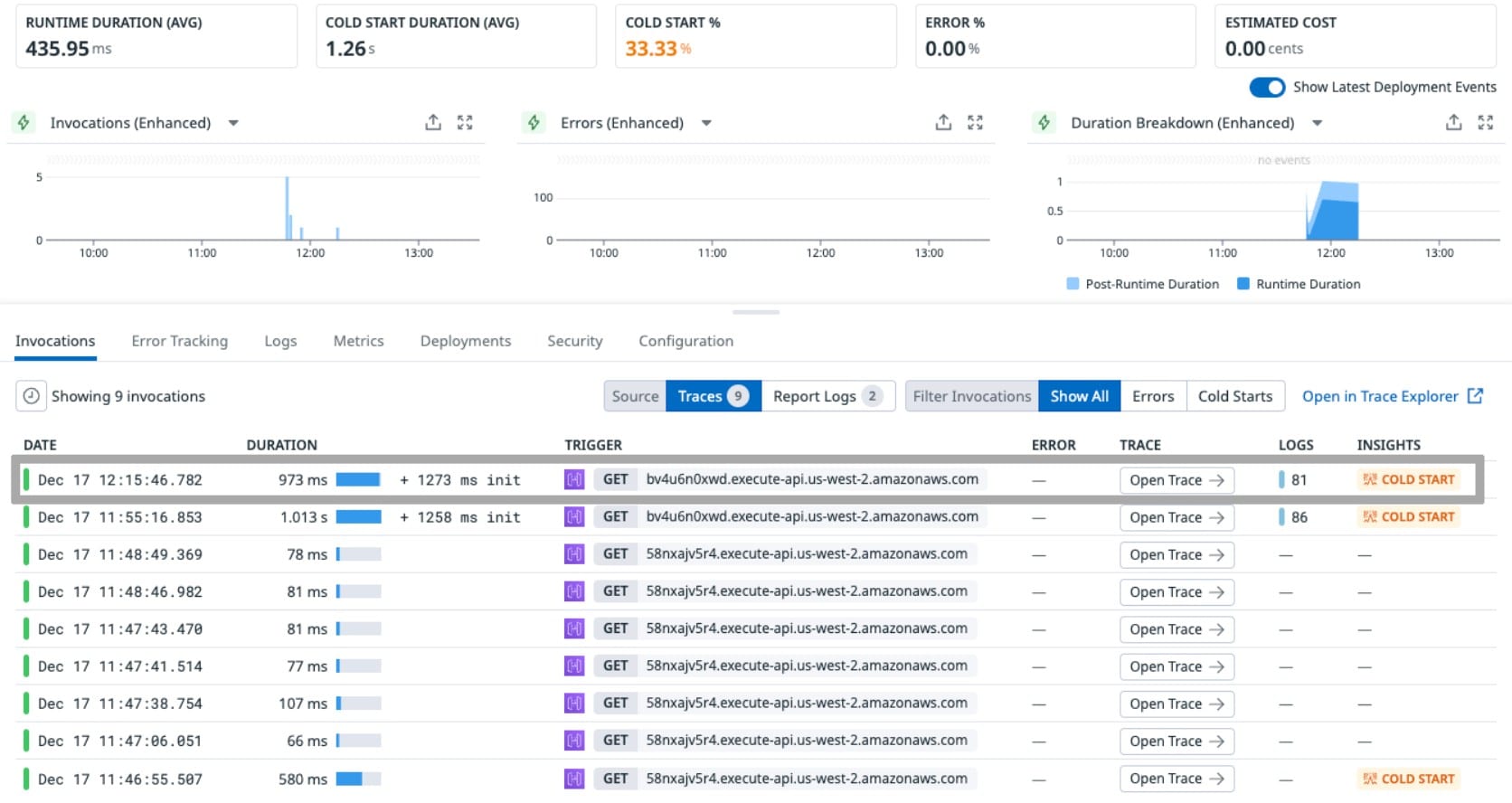
Task: Click the API Gateway icon in 12:15:46.782 row
Action: coord(574,479)
